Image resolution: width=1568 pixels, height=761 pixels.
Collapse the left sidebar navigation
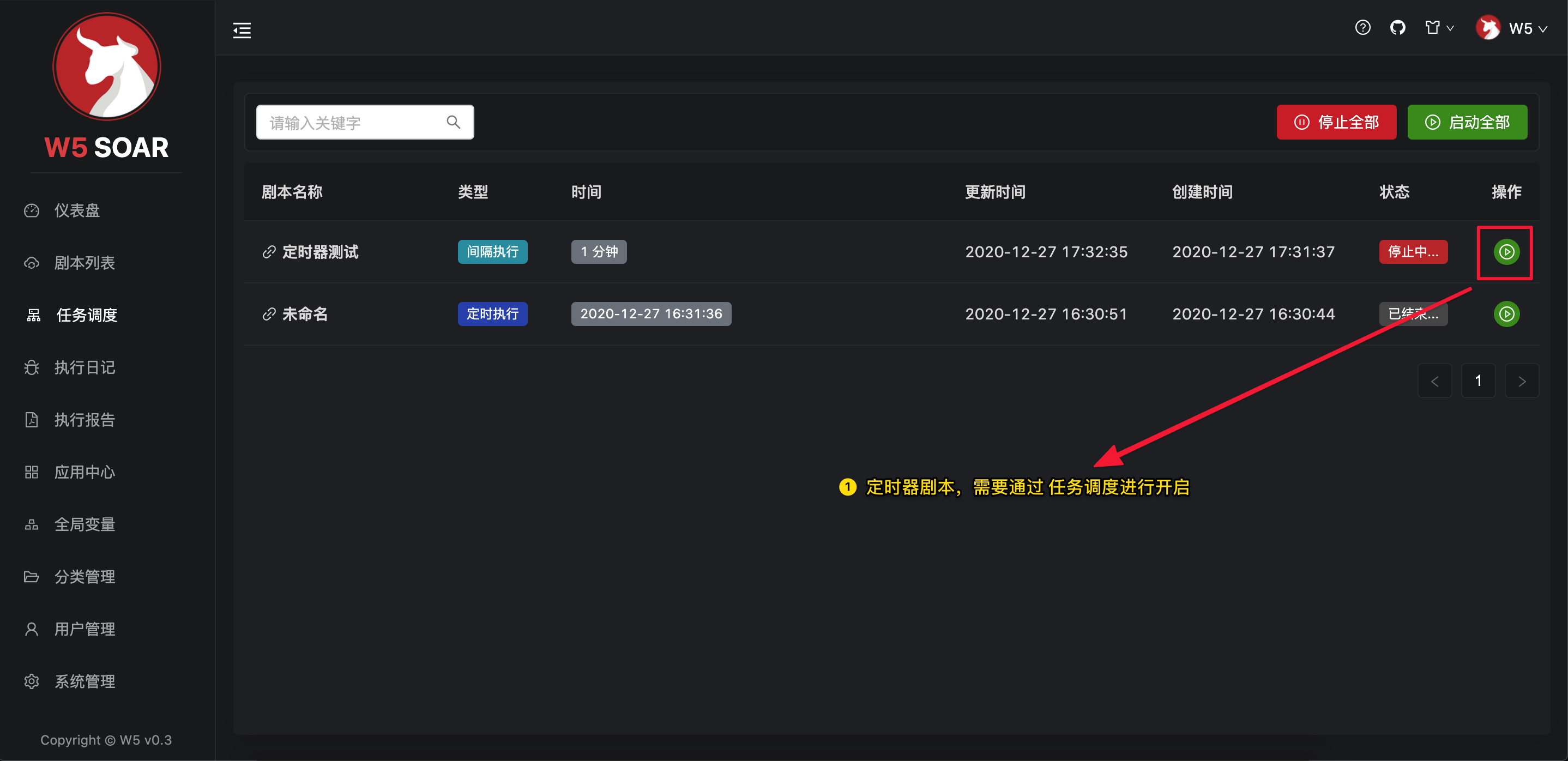pyautogui.click(x=241, y=29)
